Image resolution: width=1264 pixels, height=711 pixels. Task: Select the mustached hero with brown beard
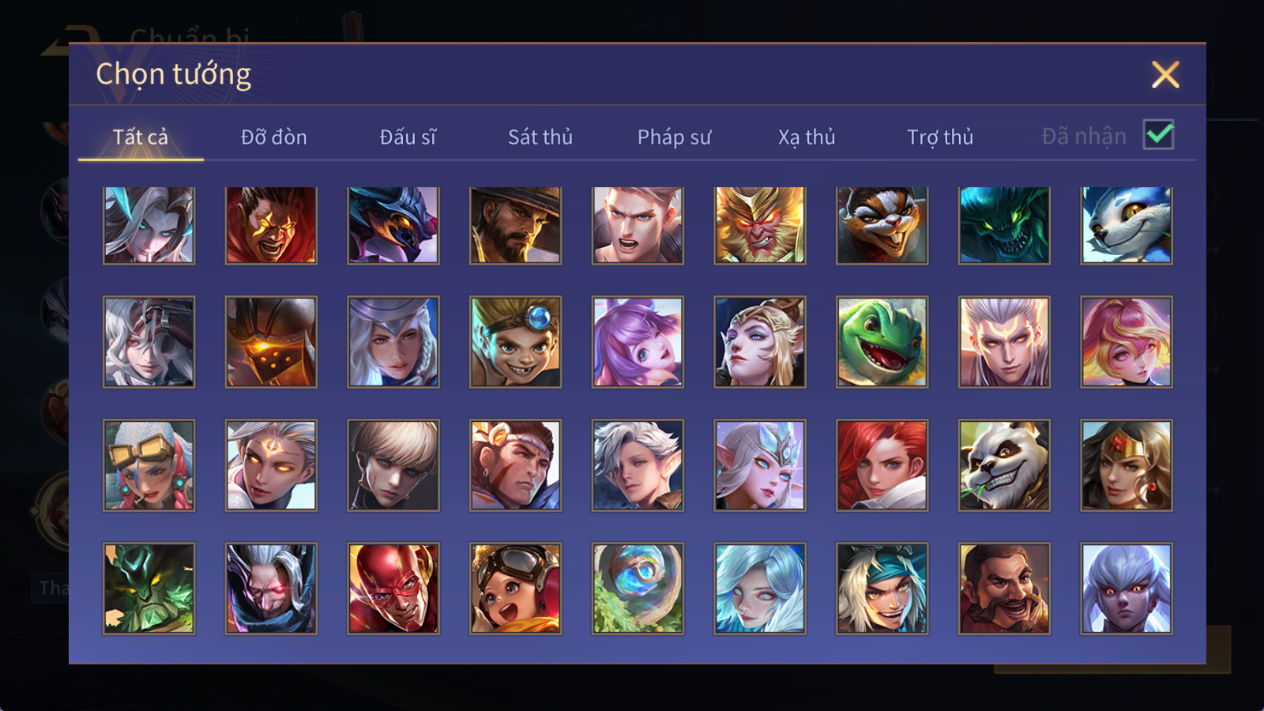pos(1004,589)
